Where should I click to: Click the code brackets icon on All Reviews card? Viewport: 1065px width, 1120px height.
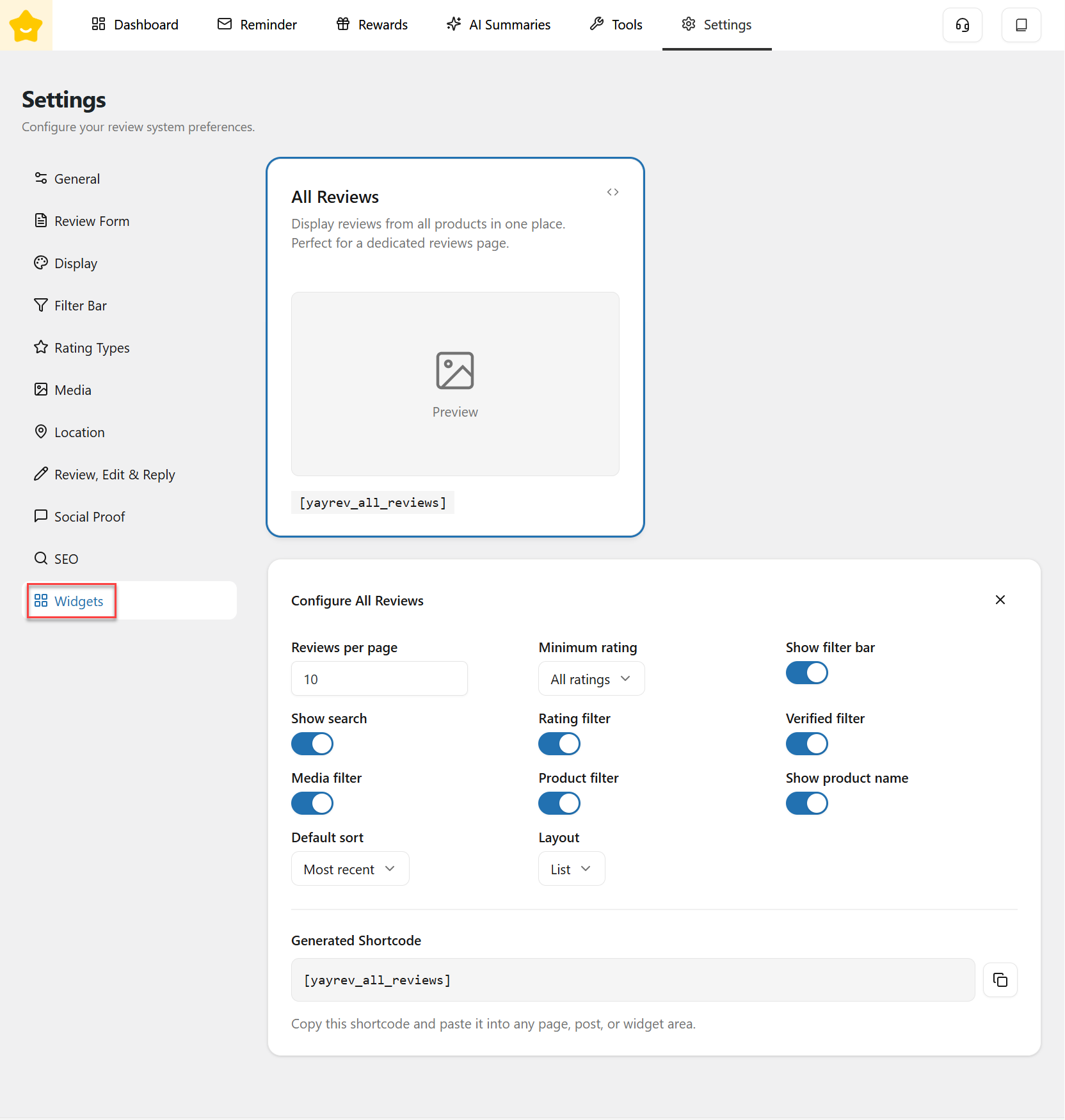[613, 192]
